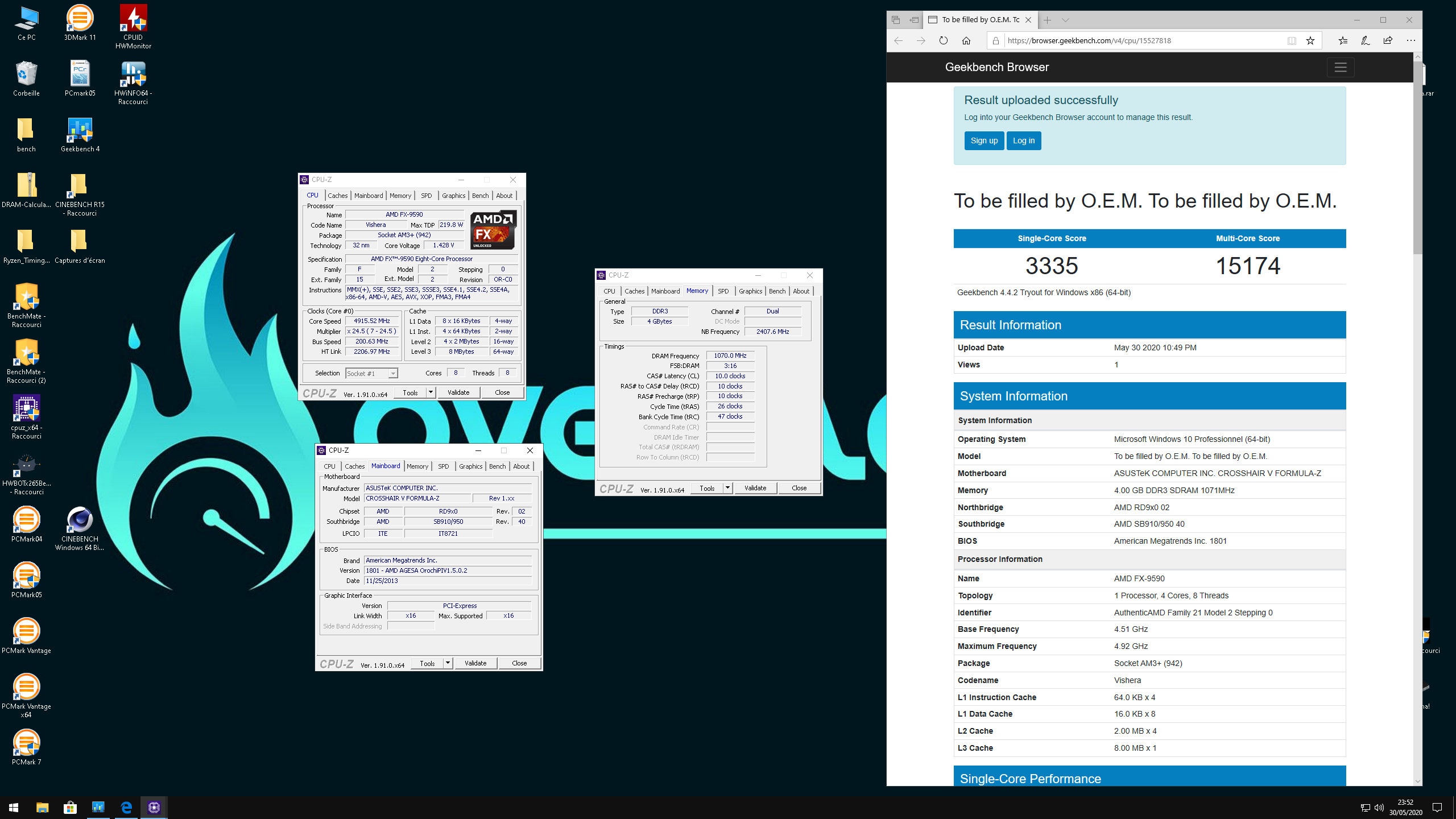This screenshot has height=819, width=1456.
Task: Open the DRAM-Calculator zip folder
Action: [26, 191]
